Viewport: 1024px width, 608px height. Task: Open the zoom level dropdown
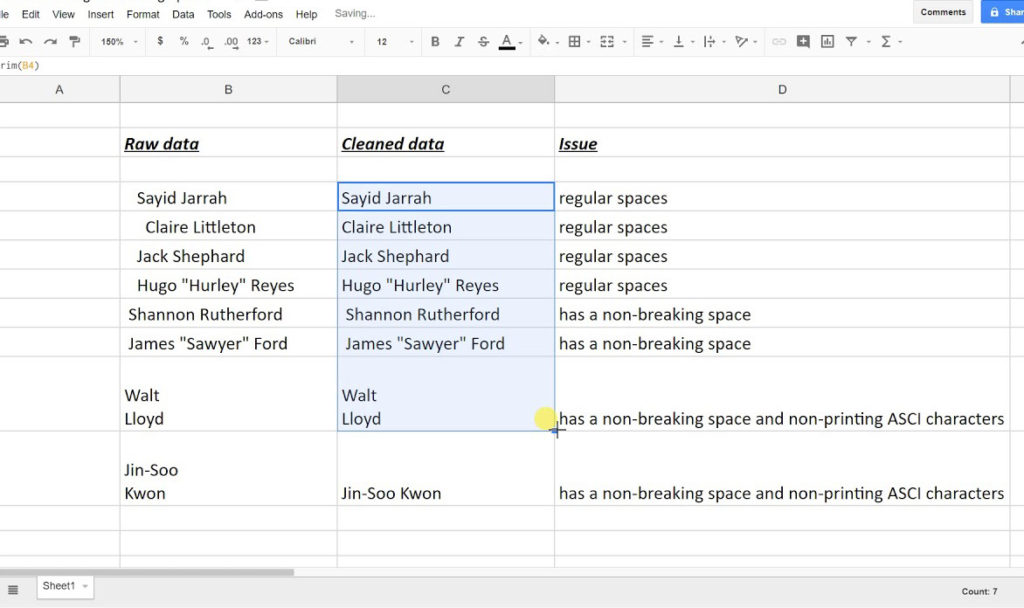120,42
